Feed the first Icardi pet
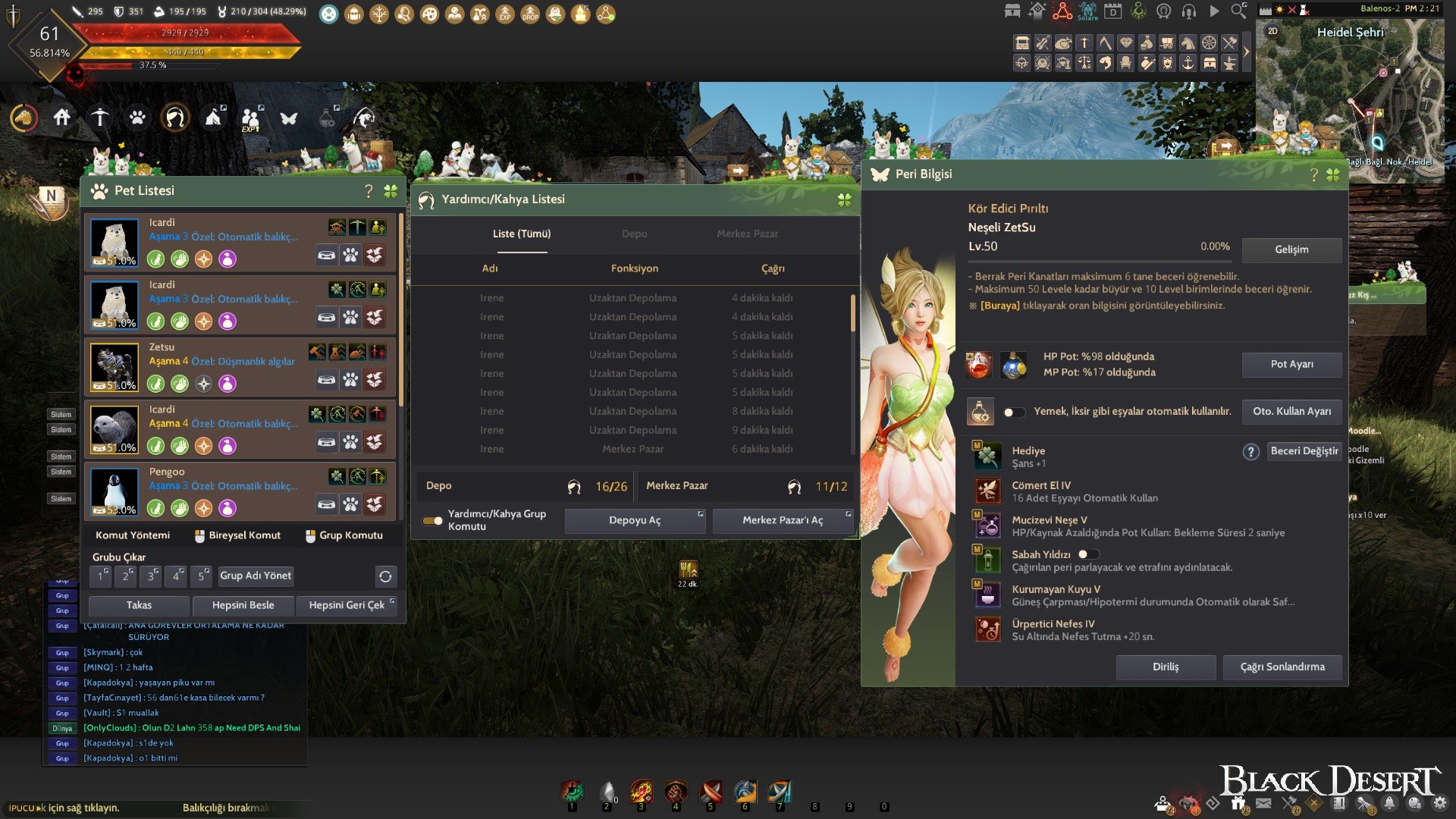Image resolution: width=1456 pixels, height=819 pixels. click(x=326, y=255)
